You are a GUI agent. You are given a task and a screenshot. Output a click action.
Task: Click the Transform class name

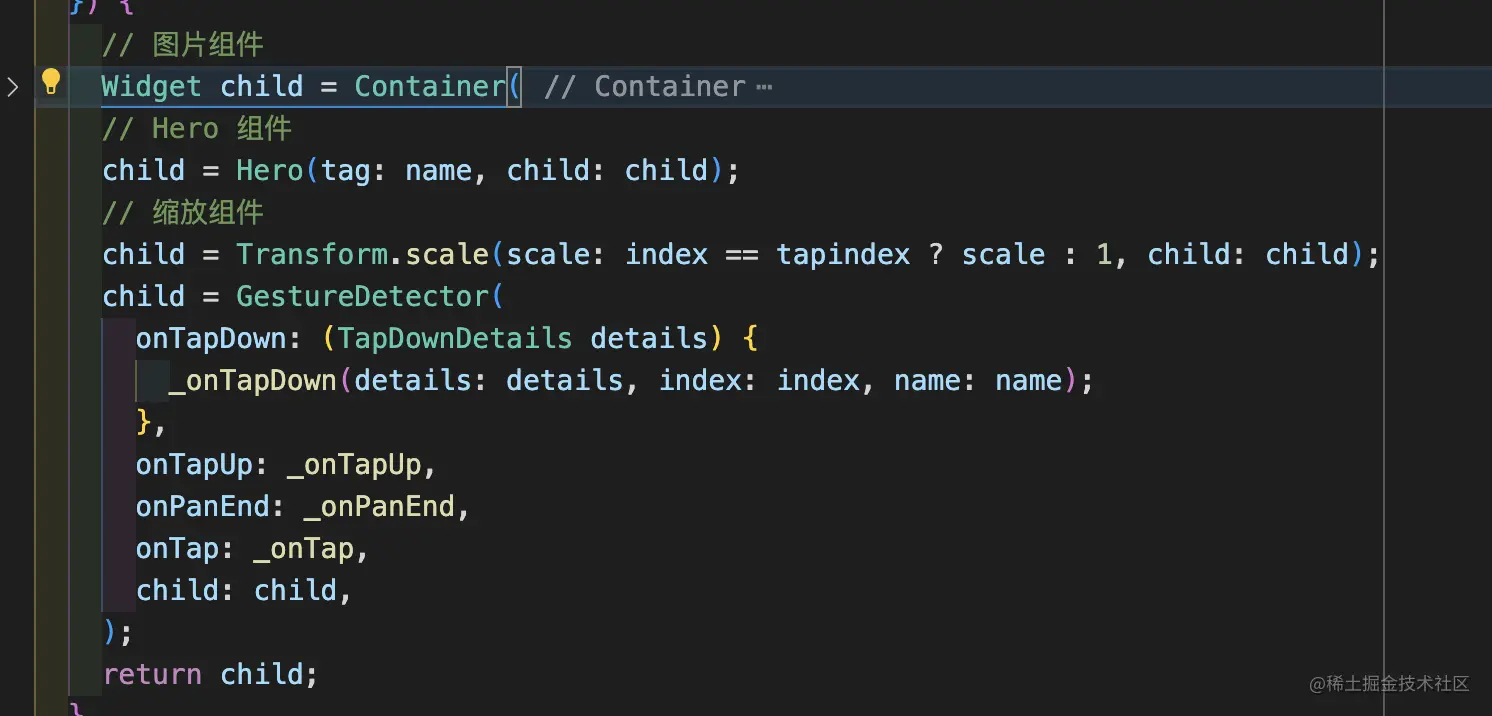click(x=311, y=255)
